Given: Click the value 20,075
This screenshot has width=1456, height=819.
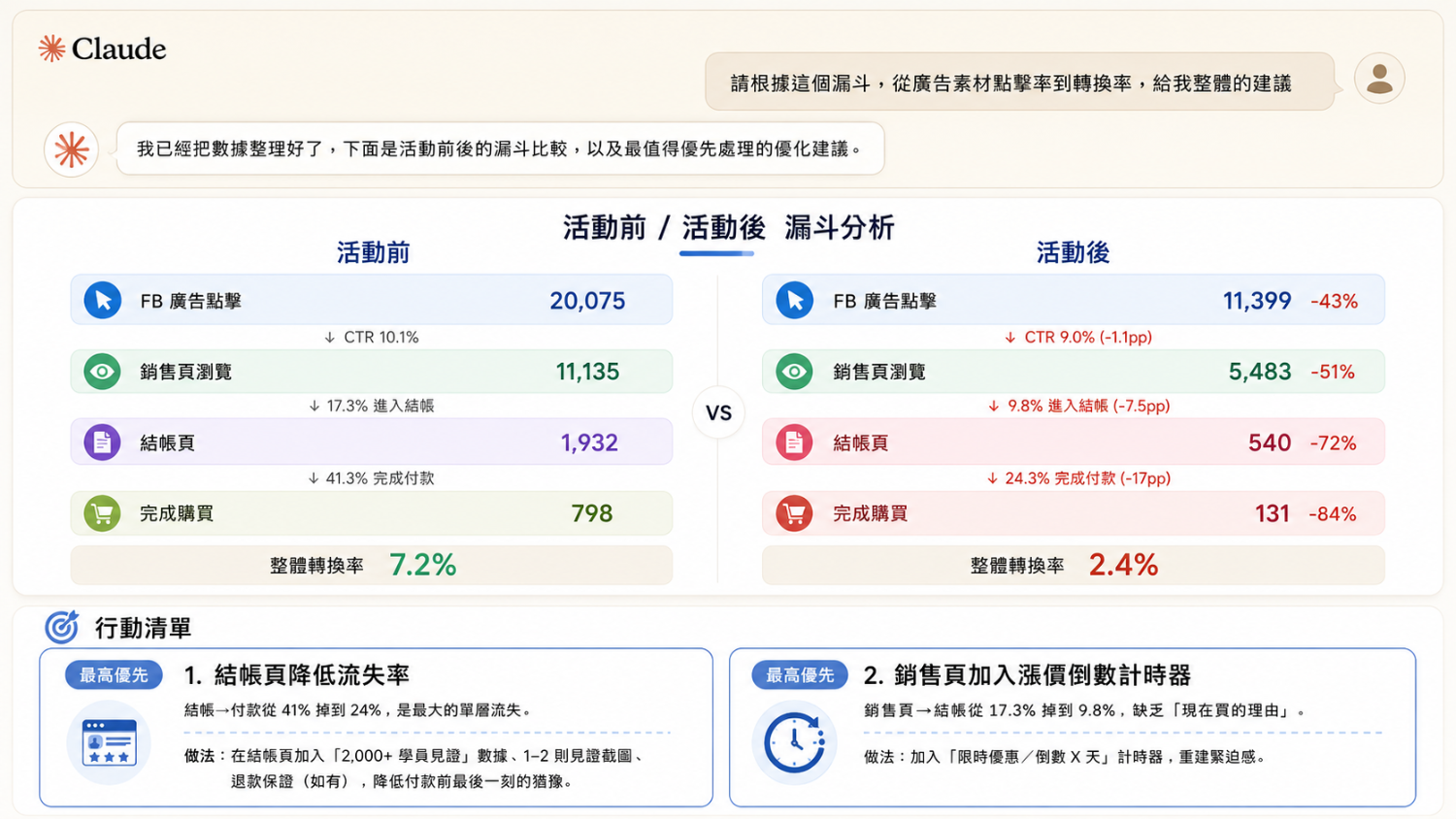Looking at the screenshot, I should [587, 301].
